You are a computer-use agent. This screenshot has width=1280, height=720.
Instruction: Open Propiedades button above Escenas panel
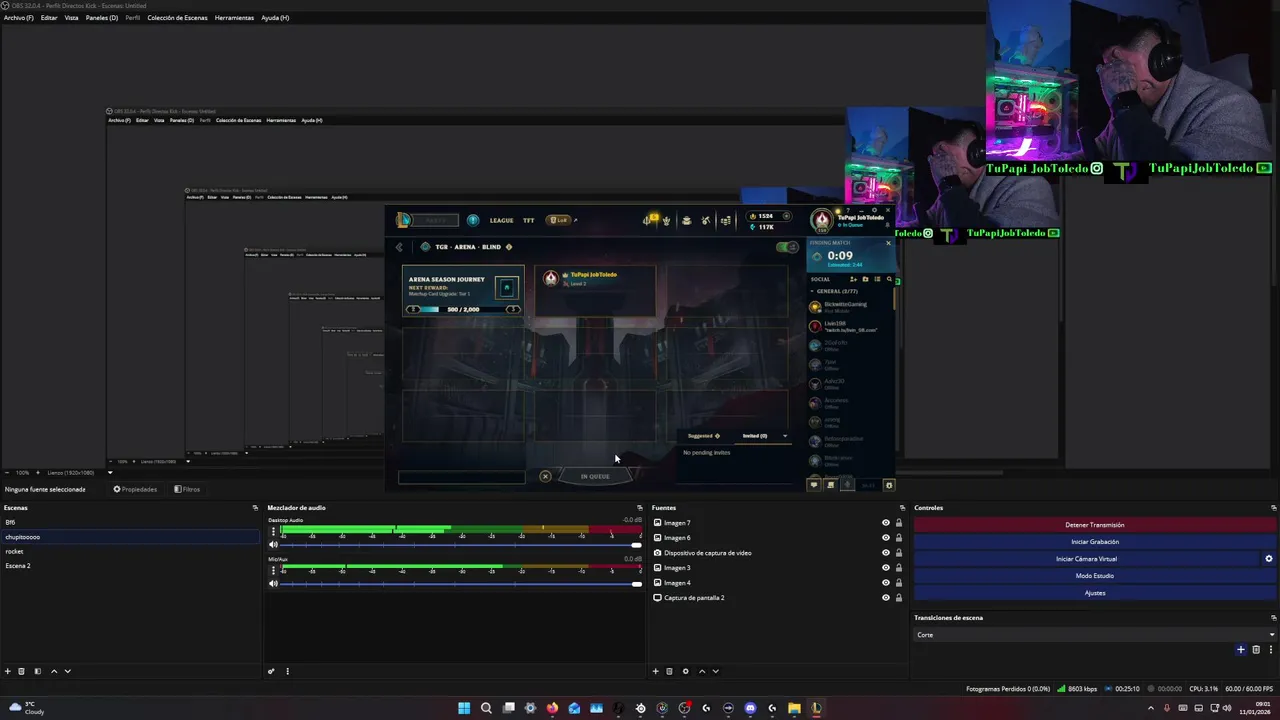pyautogui.click(x=135, y=489)
